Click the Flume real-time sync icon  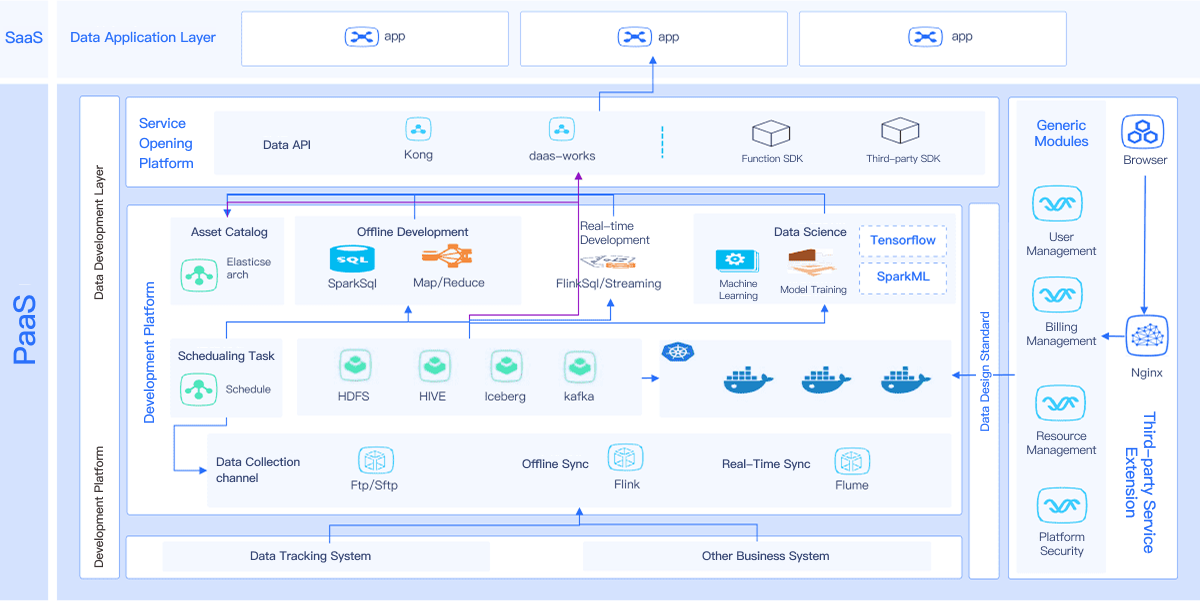pyautogui.click(x=851, y=461)
